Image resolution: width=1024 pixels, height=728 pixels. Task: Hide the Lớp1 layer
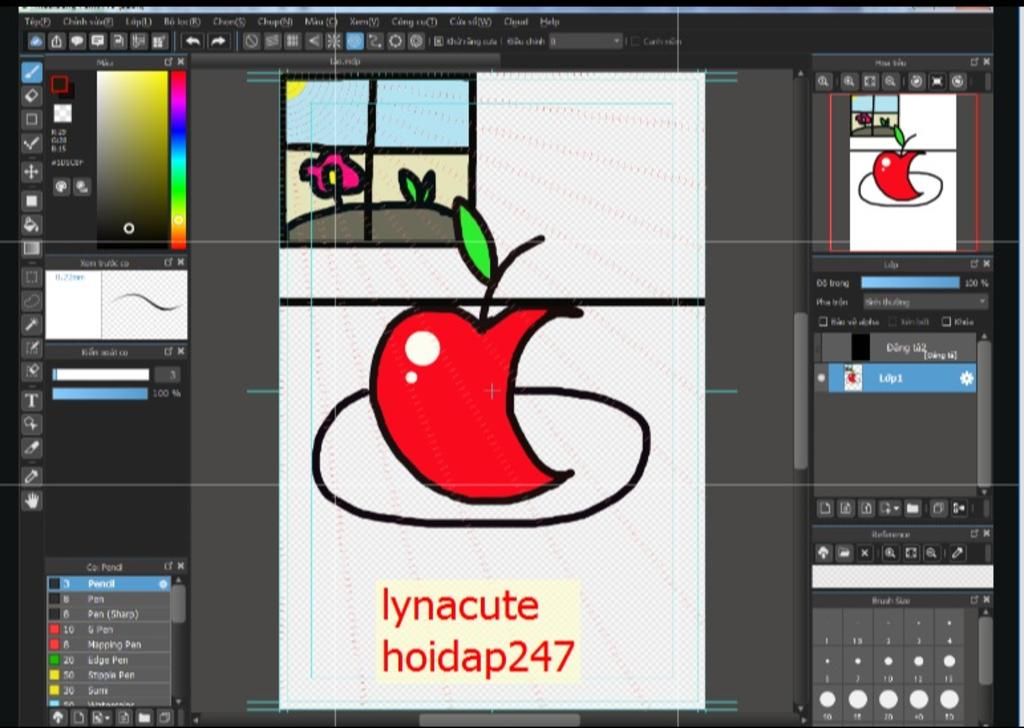coord(821,378)
